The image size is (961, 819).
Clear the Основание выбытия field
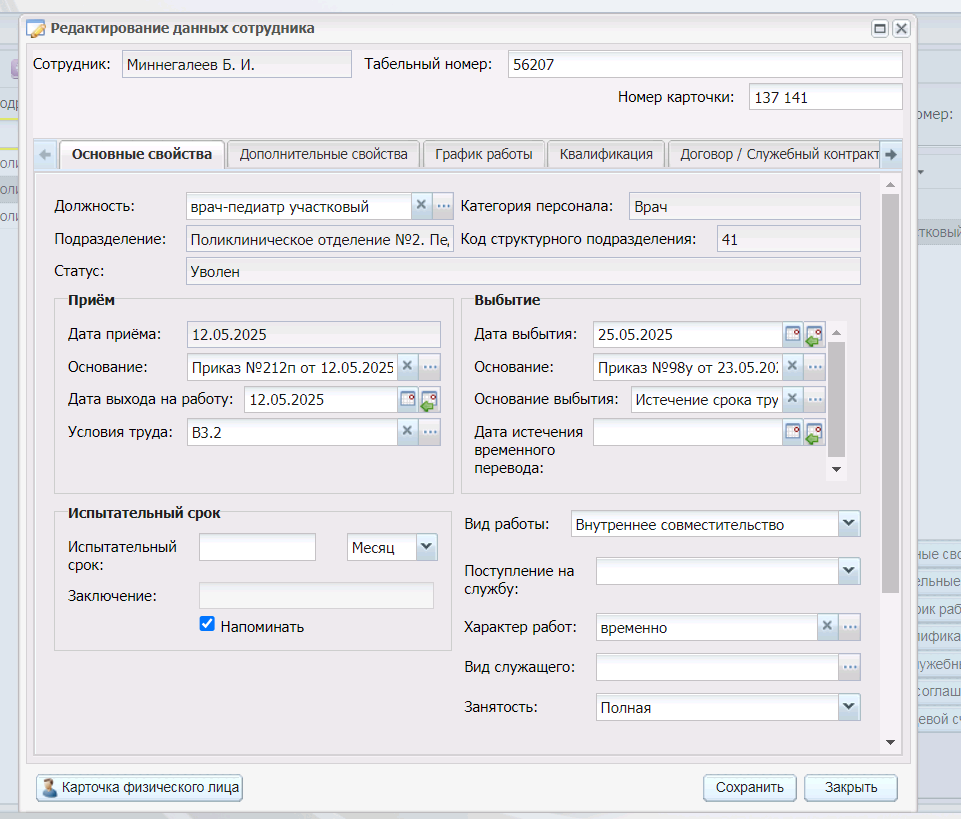tap(792, 399)
